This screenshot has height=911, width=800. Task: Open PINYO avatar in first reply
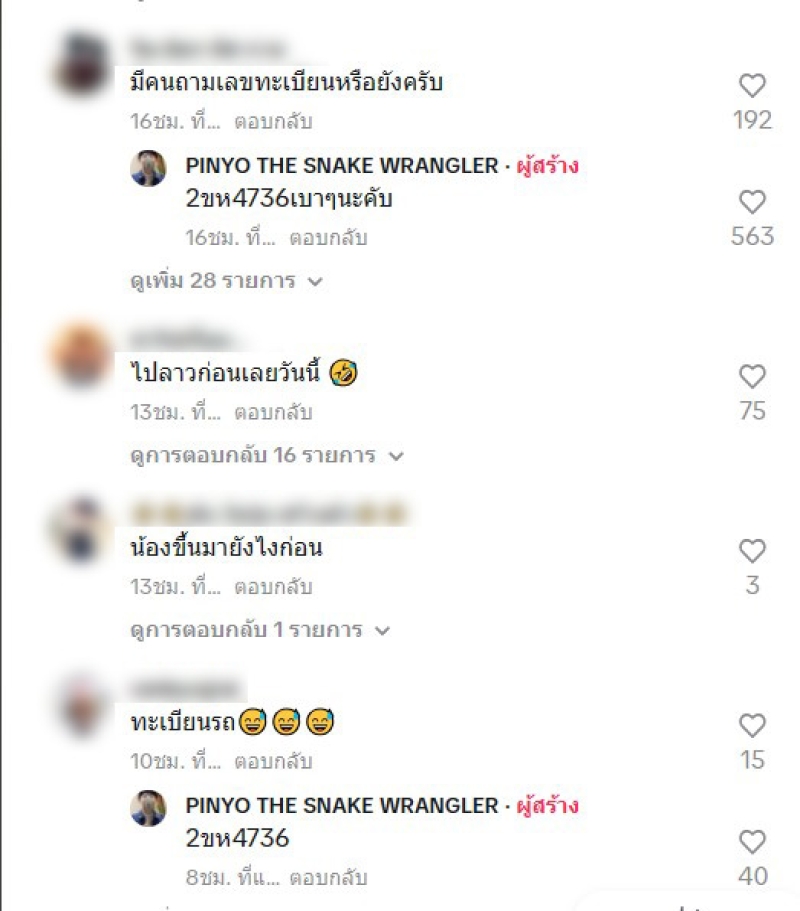click(148, 168)
